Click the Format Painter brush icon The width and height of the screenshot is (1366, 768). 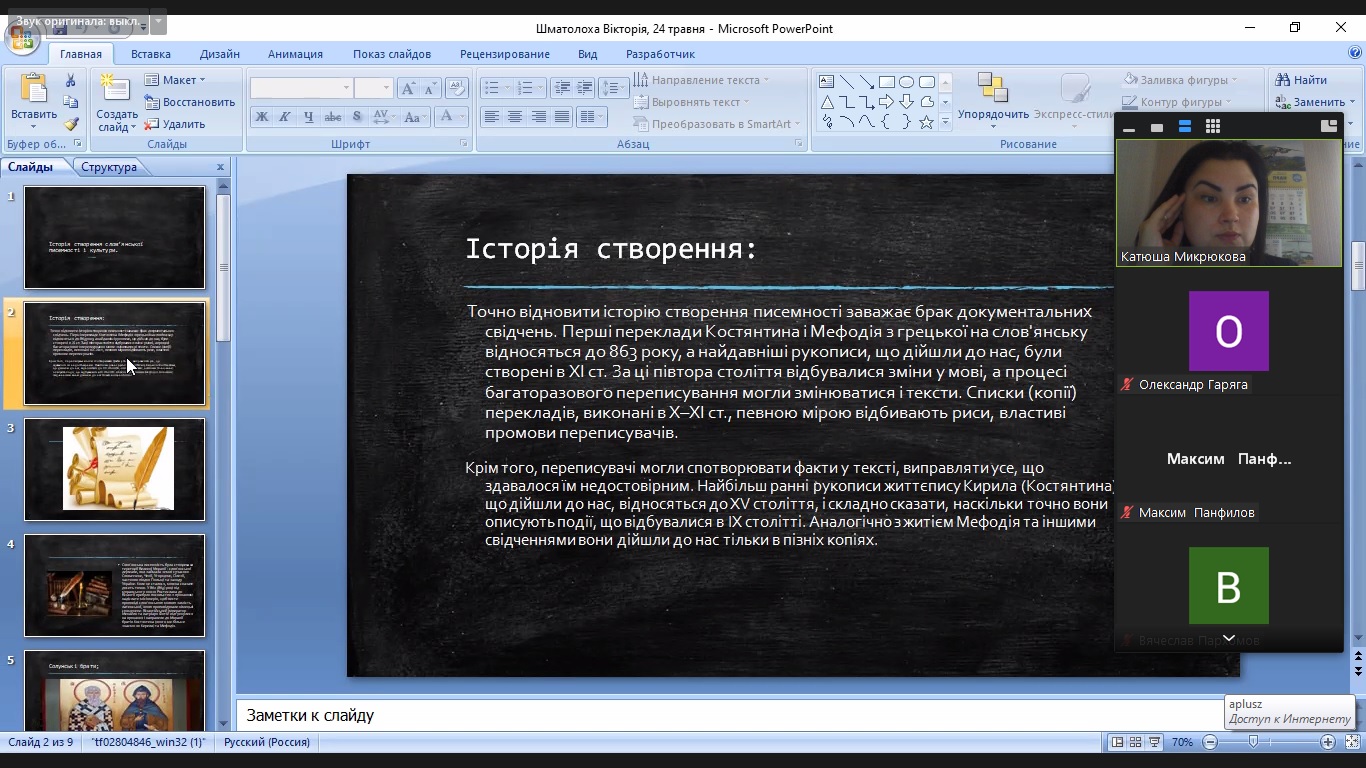point(71,124)
